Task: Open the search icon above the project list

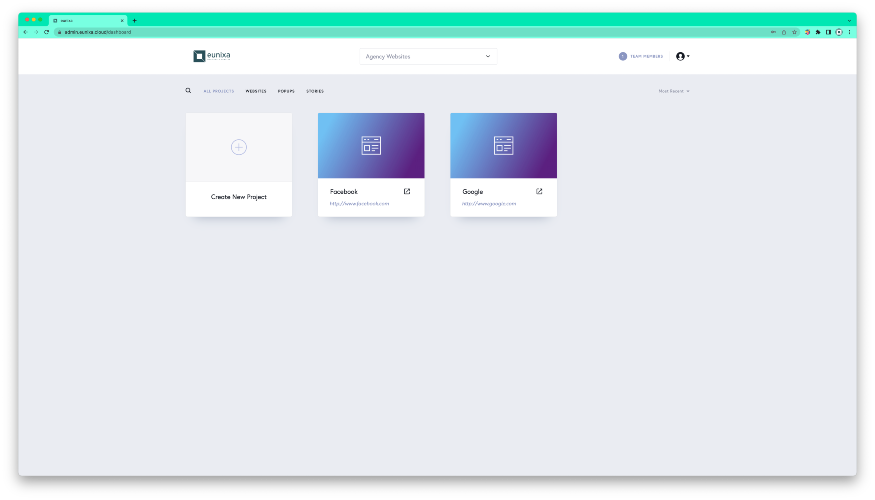Action: (188, 90)
